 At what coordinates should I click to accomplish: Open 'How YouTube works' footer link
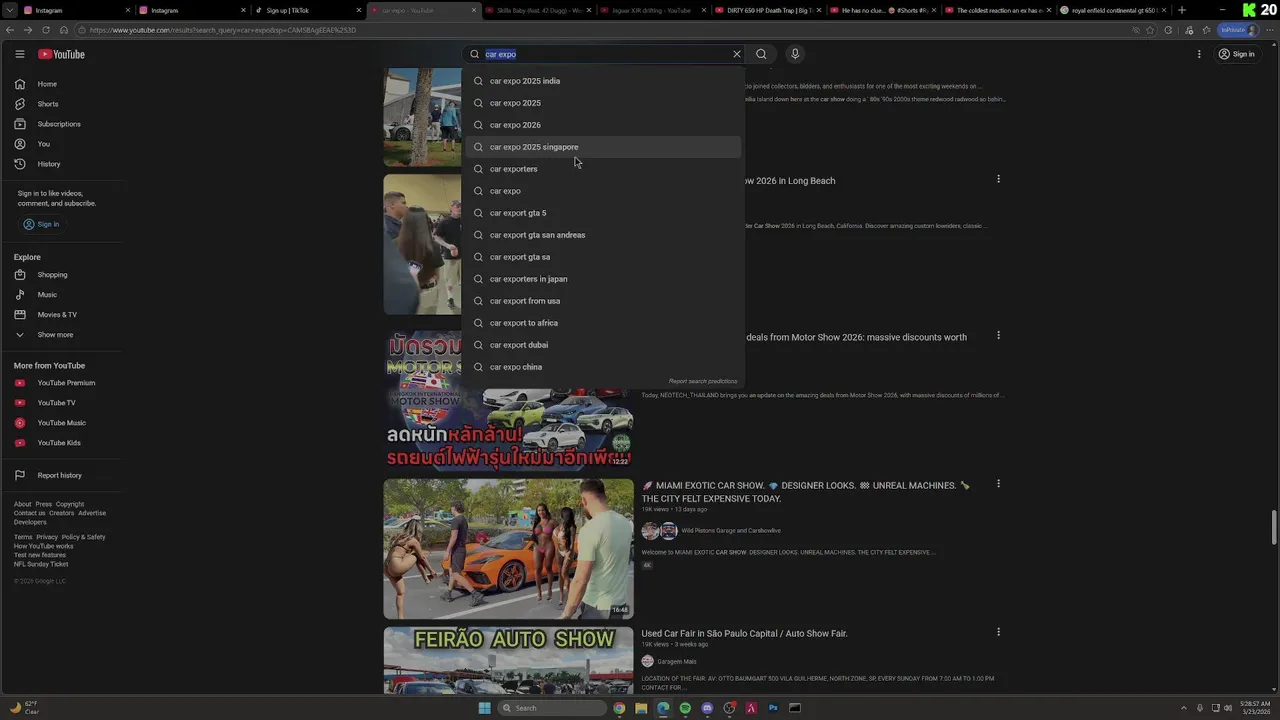point(44,546)
